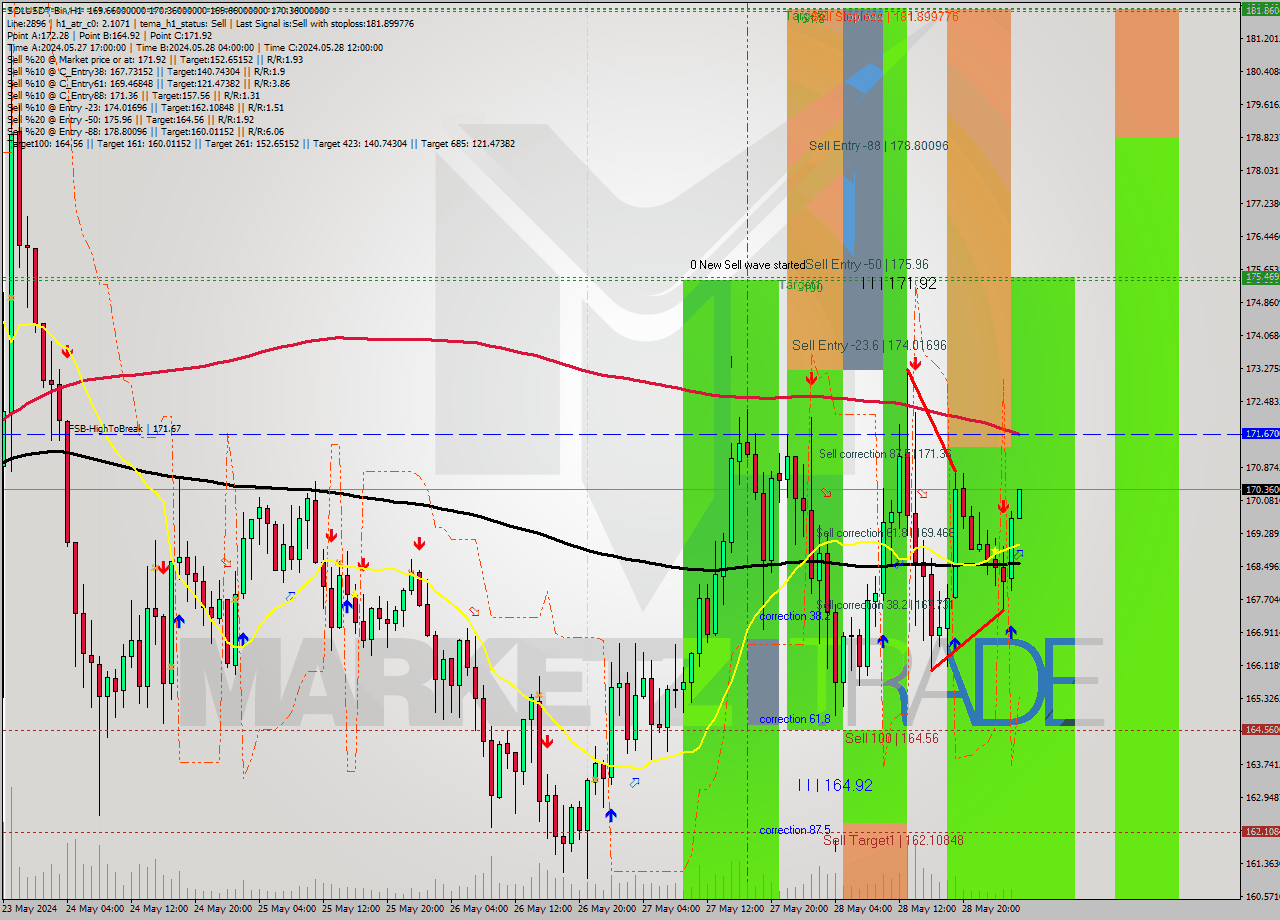1280x920 pixels.
Task: Click the '27 May 20:00' time label
Action: pyautogui.click(x=799, y=909)
